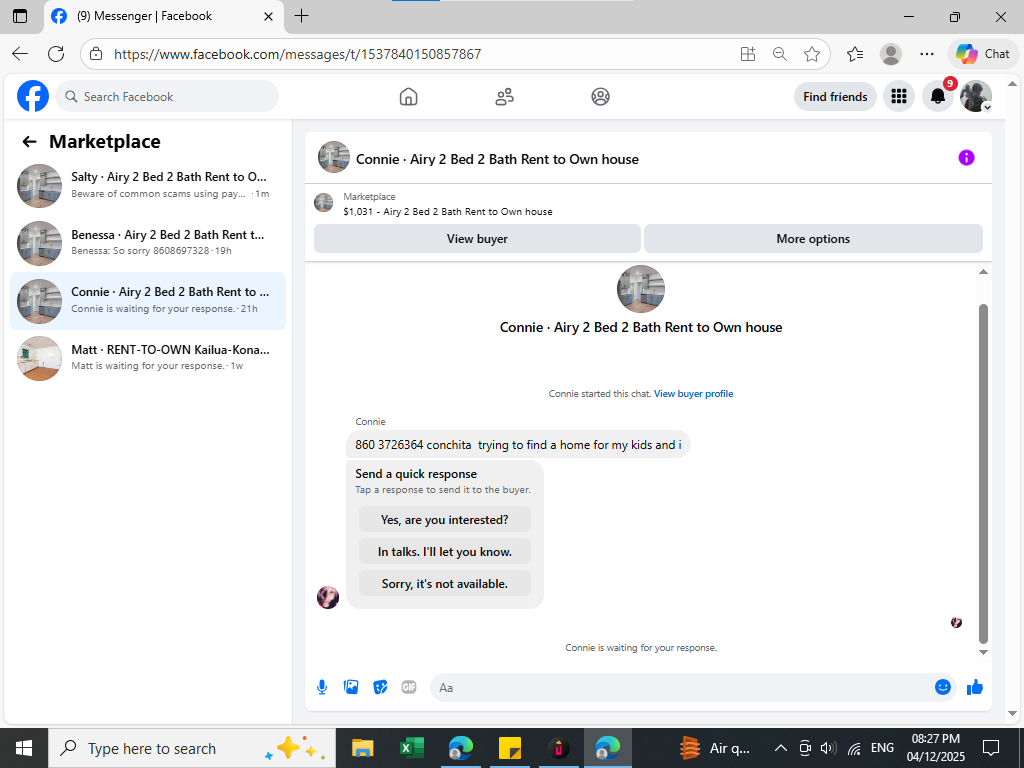Send quick response 'Yes, are you interested?'

click(445, 520)
